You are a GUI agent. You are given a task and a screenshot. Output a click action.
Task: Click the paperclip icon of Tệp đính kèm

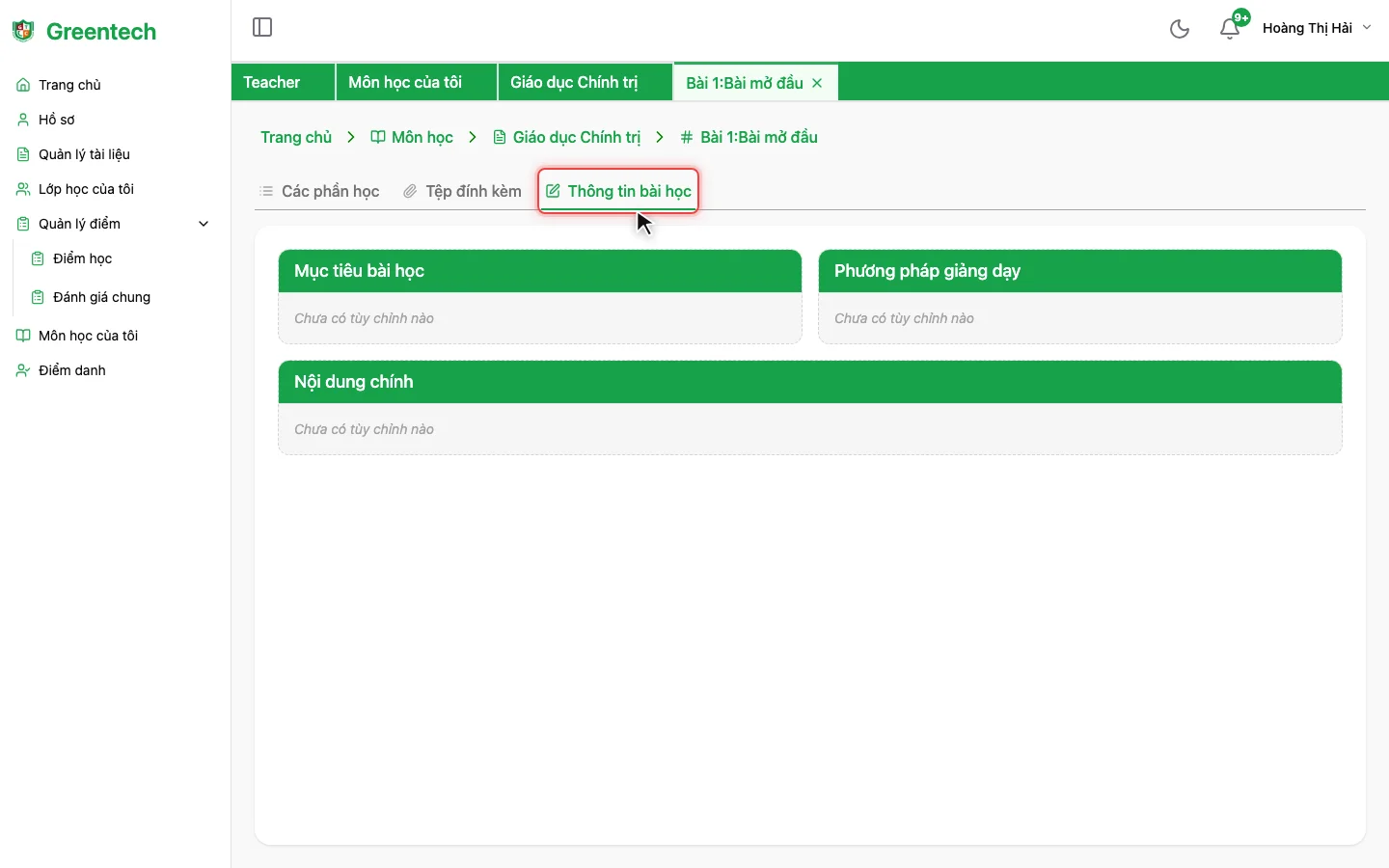pyautogui.click(x=410, y=191)
